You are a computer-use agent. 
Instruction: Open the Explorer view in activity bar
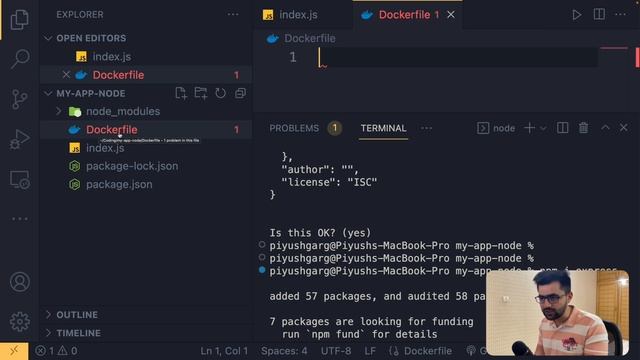coord(19,19)
